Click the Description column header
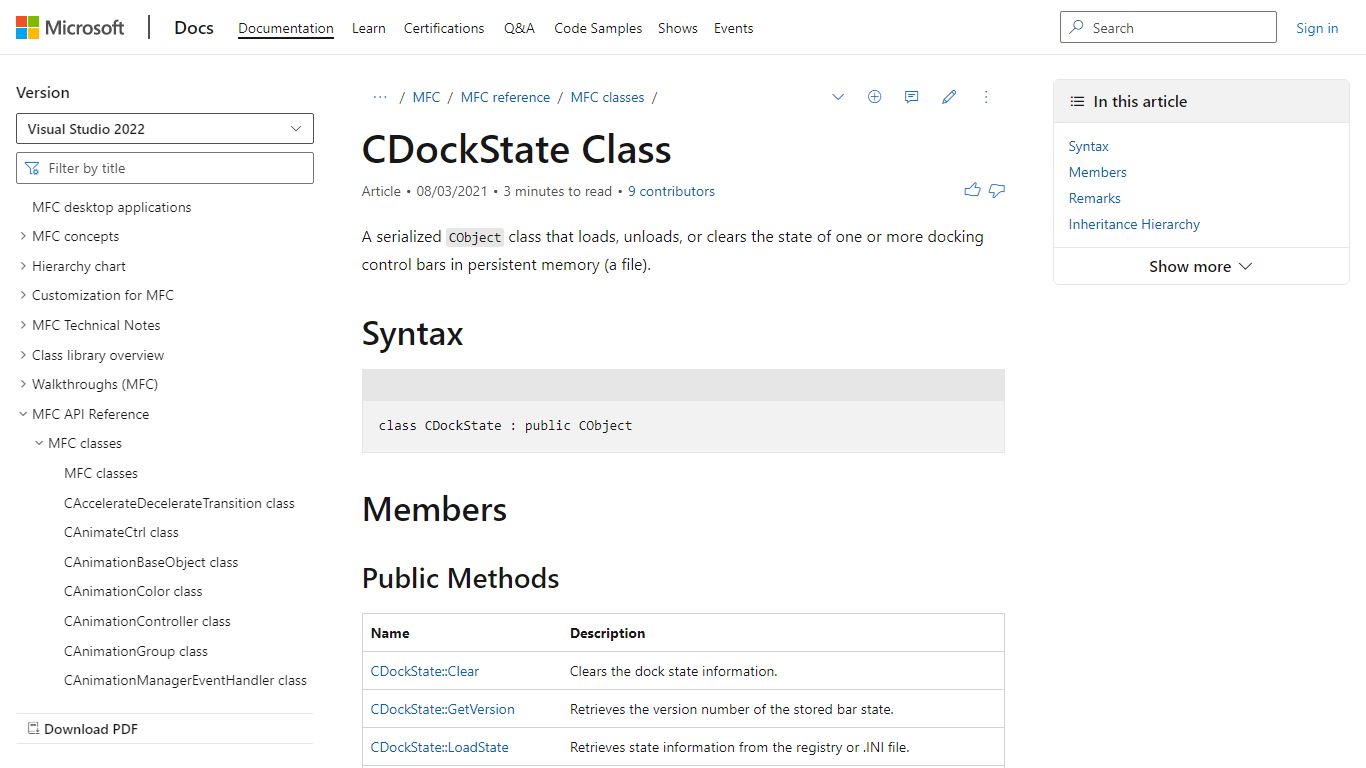The height and width of the screenshot is (768, 1366). click(x=607, y=633)
